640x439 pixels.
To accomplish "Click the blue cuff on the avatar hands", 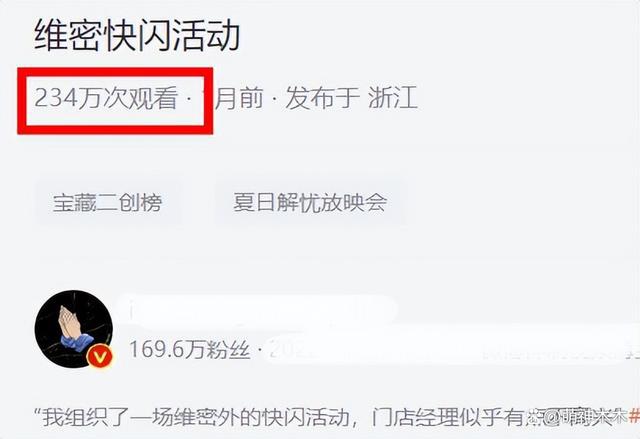I will (x=77, y=342).
